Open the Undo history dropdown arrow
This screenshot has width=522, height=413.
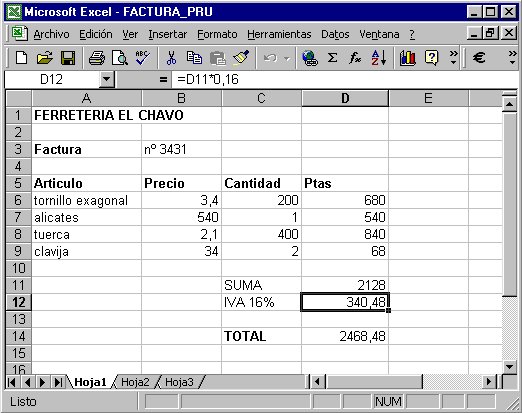coord(287,59)
